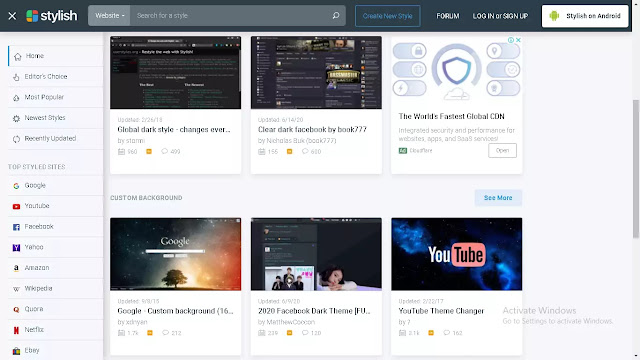Click the Youtube icon in sidebar
The width and height of the screenshot is (640, 360).
point(16,207)
